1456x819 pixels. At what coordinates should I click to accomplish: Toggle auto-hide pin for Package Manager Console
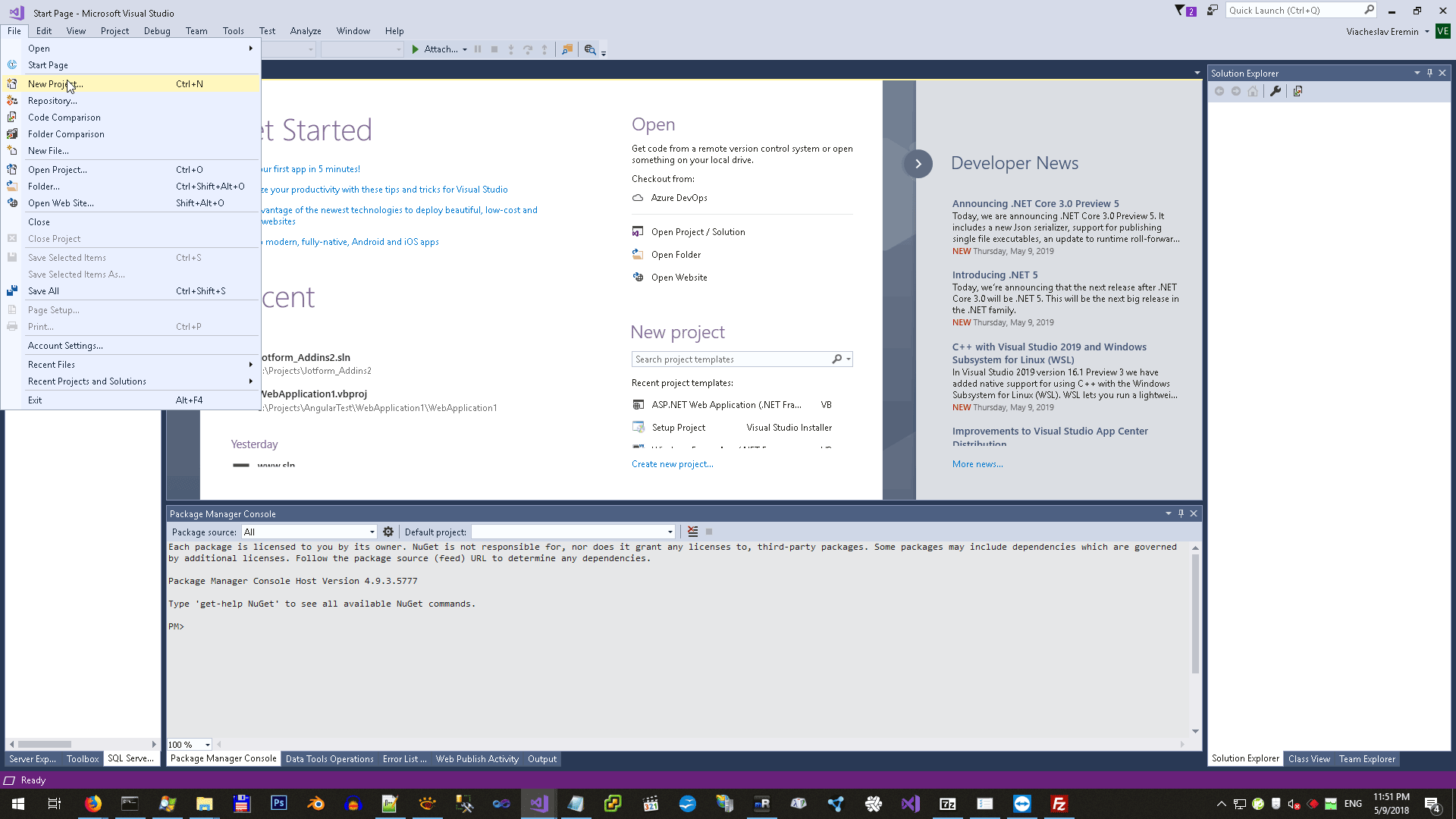[1181, 513]
